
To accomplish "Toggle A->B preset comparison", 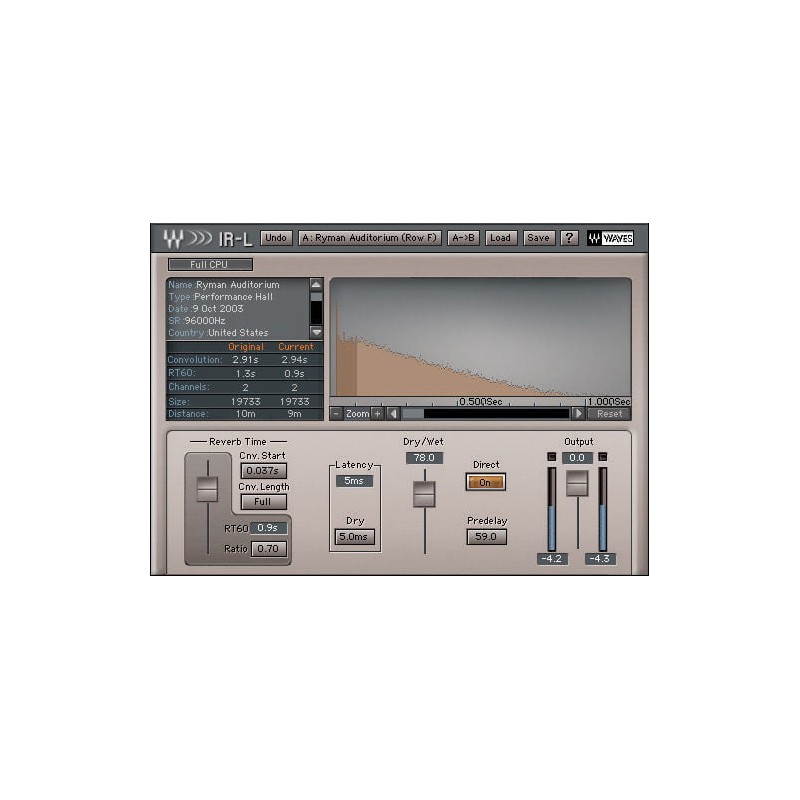I will click(x=464, y=237).
